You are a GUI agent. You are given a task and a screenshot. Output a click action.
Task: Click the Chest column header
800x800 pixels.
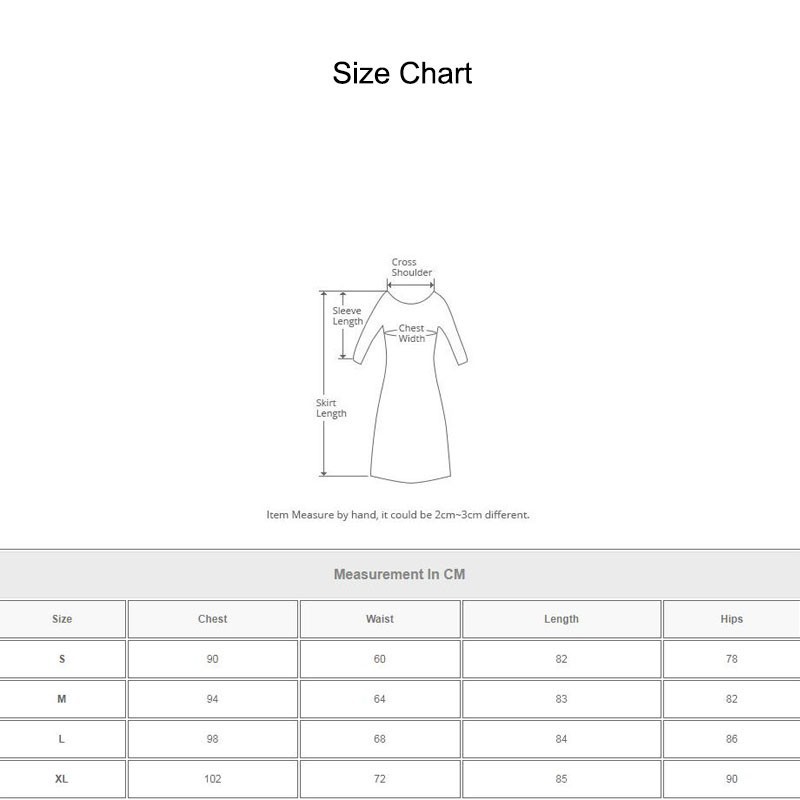[x=211, y=619]
